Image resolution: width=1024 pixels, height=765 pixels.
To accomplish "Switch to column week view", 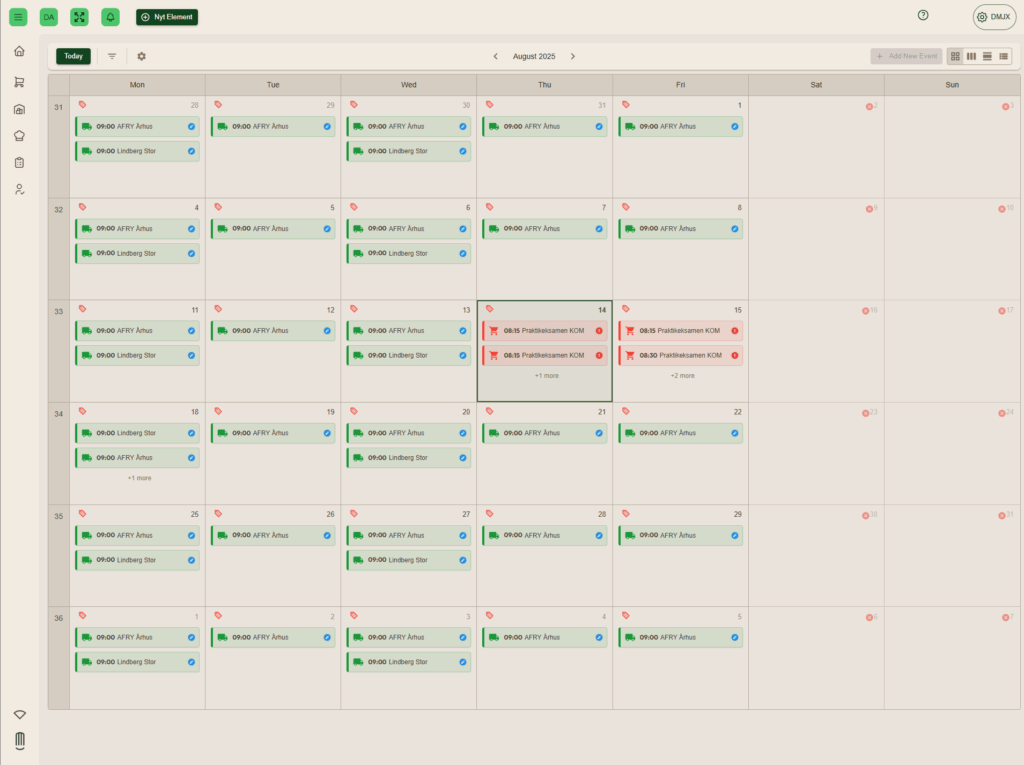I will [971, 56].
